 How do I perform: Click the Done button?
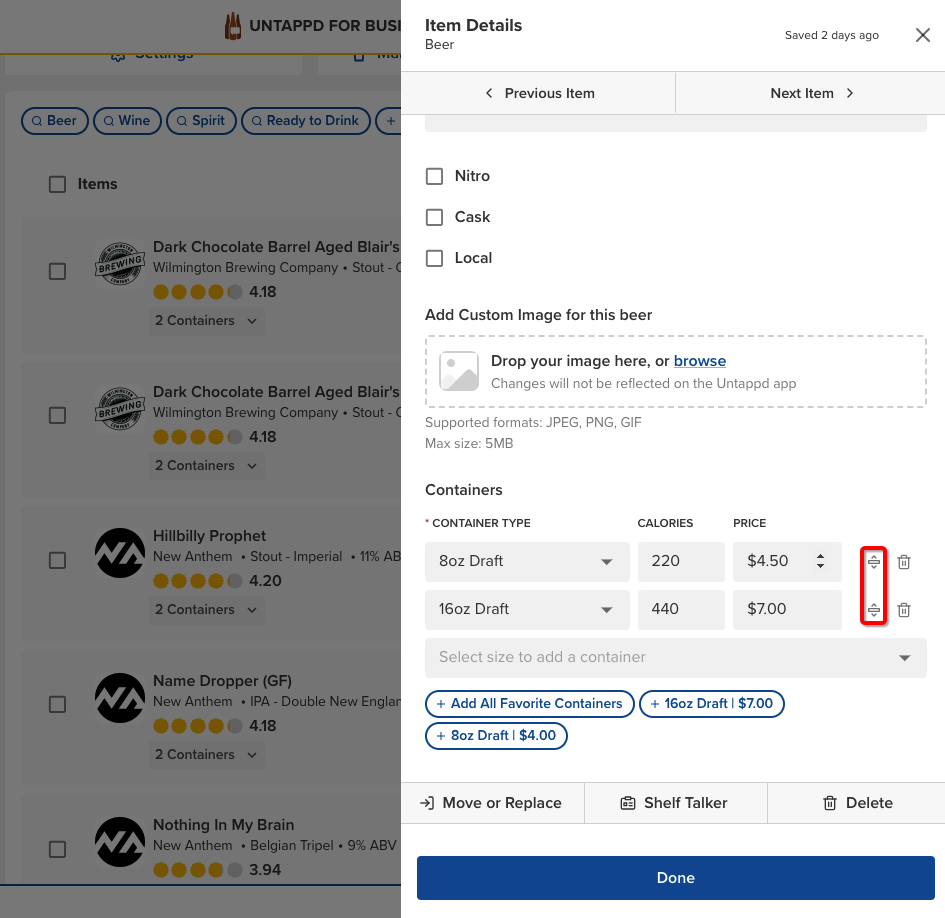pos(676,878)
